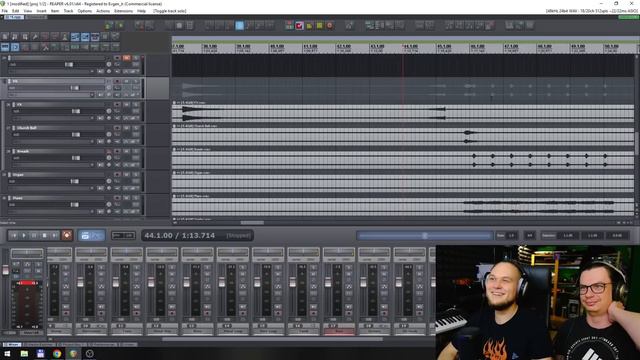Click the Pause button in the transport
Screen dimensions: 640x360
[x=34, y=236]
